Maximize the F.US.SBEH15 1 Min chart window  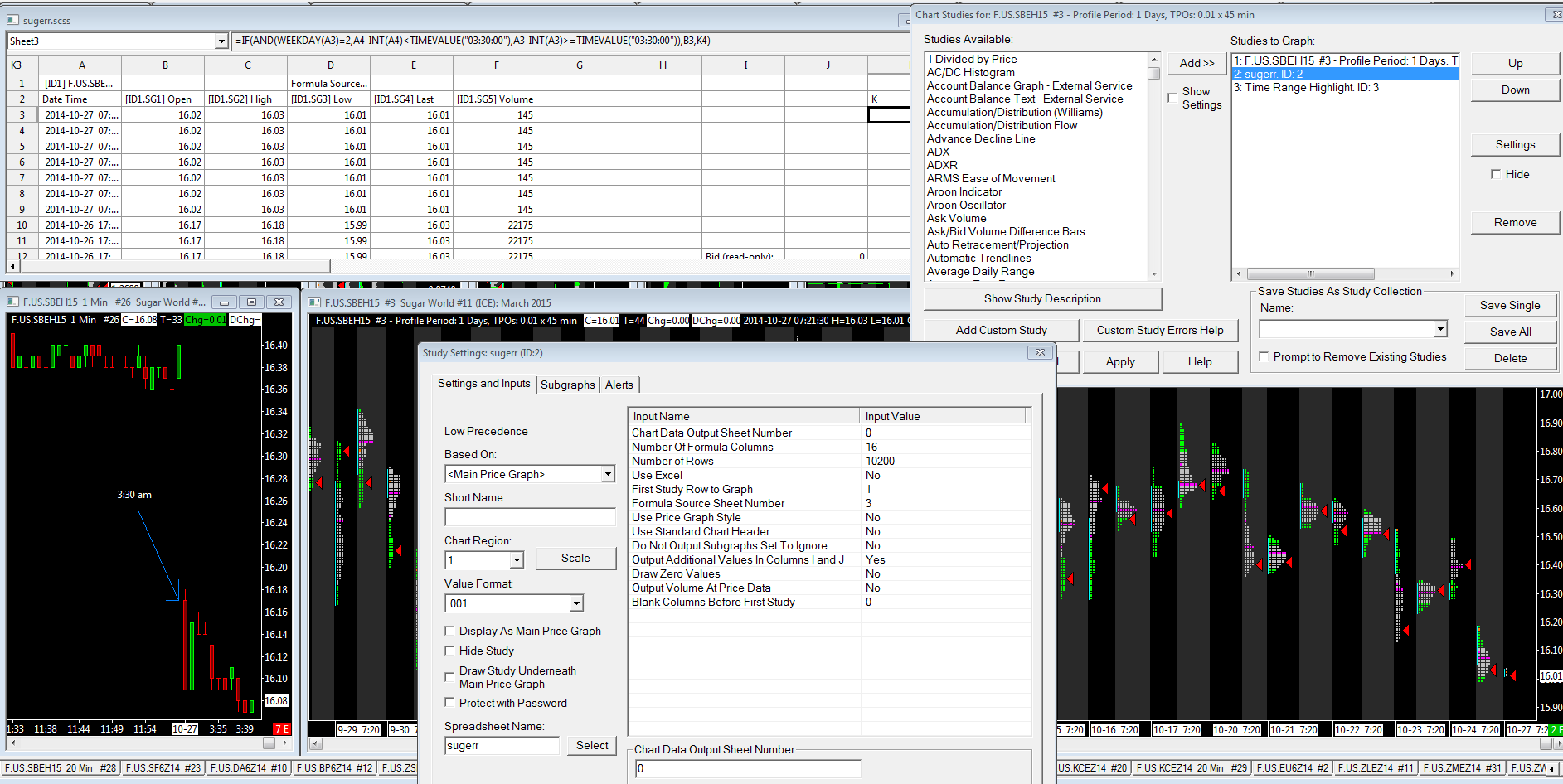tap(252, 302)
